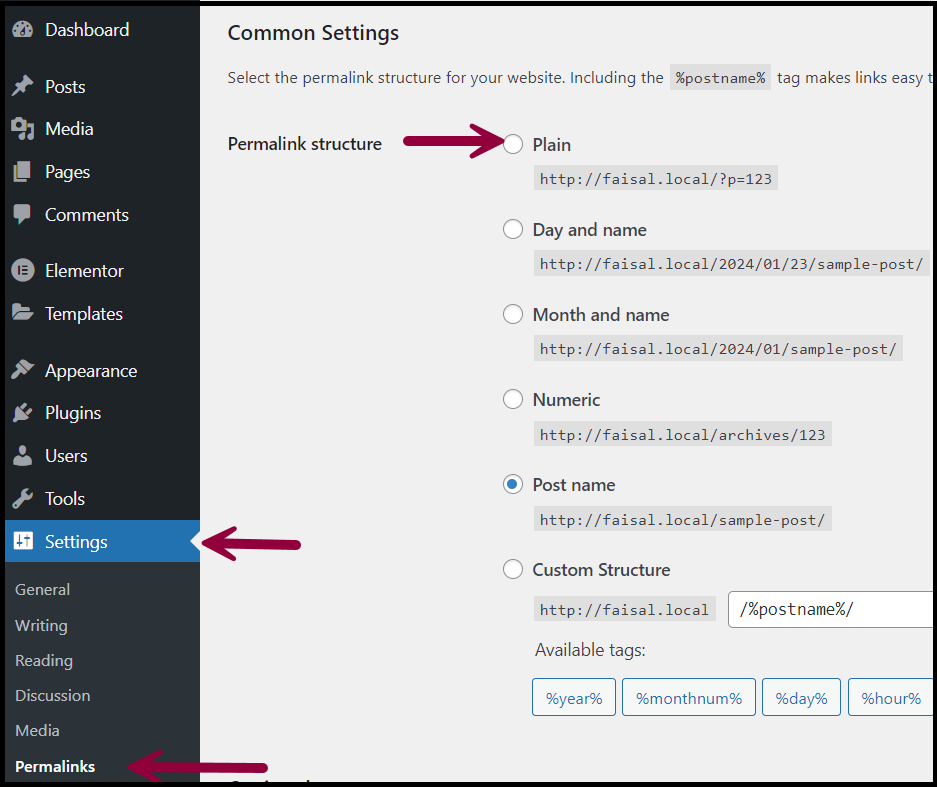Choose the Day and name option
Viewport: 937px width, 787px height.
point(513,230)
